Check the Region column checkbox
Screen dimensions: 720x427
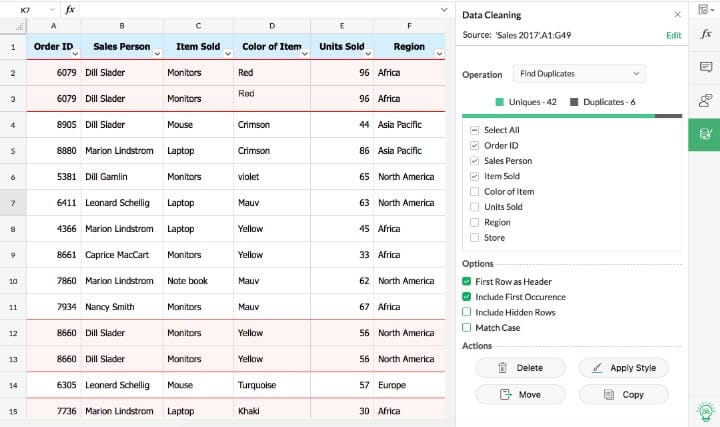[474, 222]
